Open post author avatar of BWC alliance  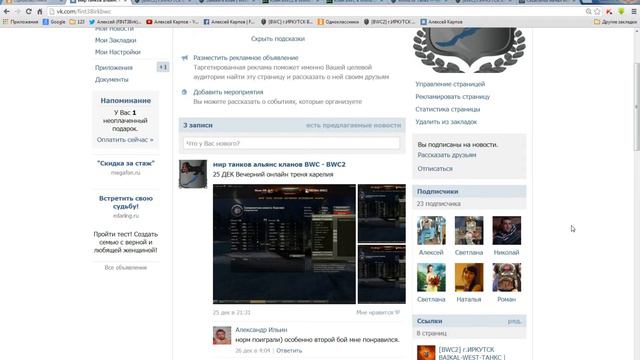click(x=193, y=174)
